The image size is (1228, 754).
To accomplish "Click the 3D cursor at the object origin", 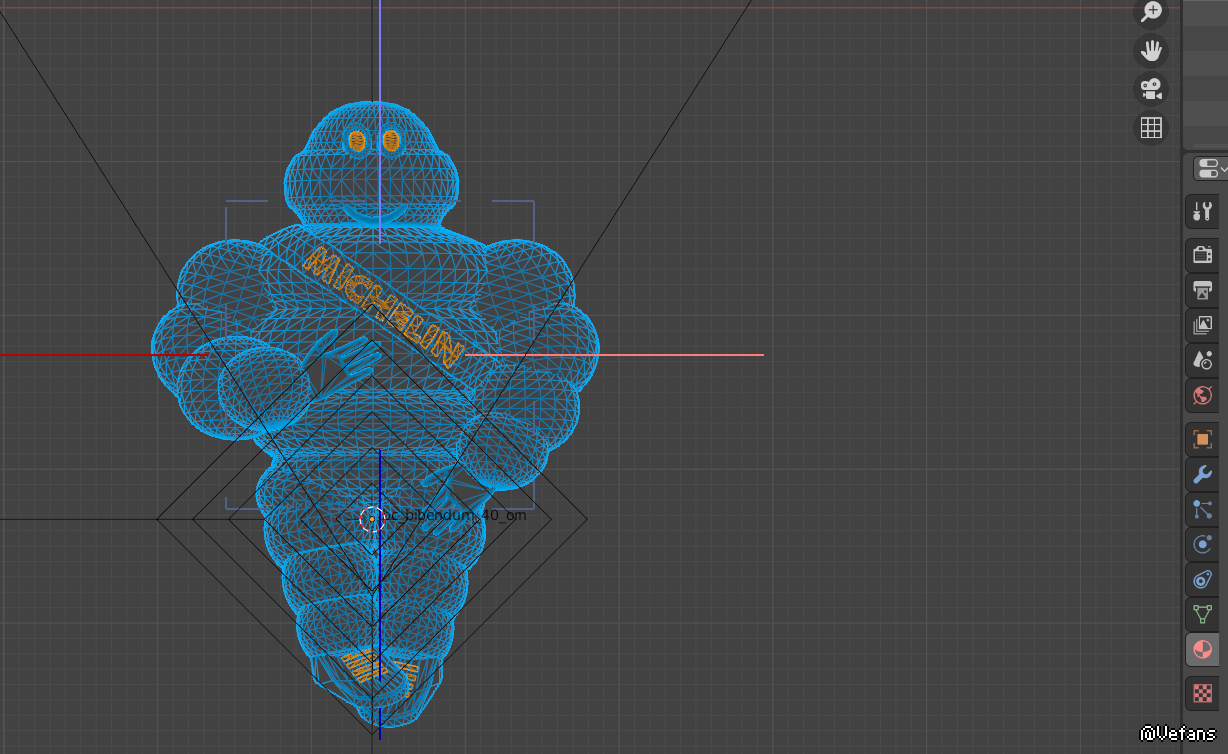I will [x=372, y=518].
